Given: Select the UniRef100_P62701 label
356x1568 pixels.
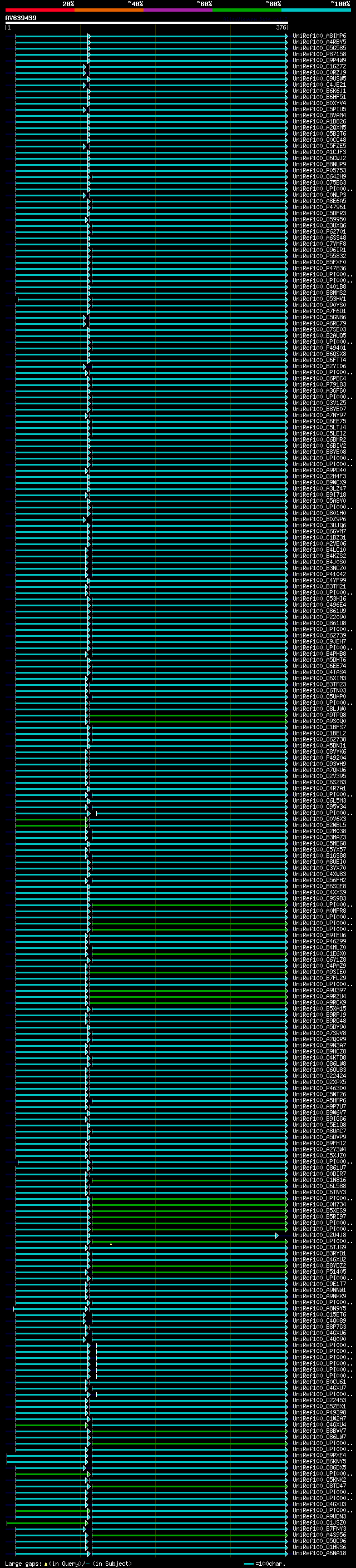Looking at the screenshot, I should coord(319,231).
